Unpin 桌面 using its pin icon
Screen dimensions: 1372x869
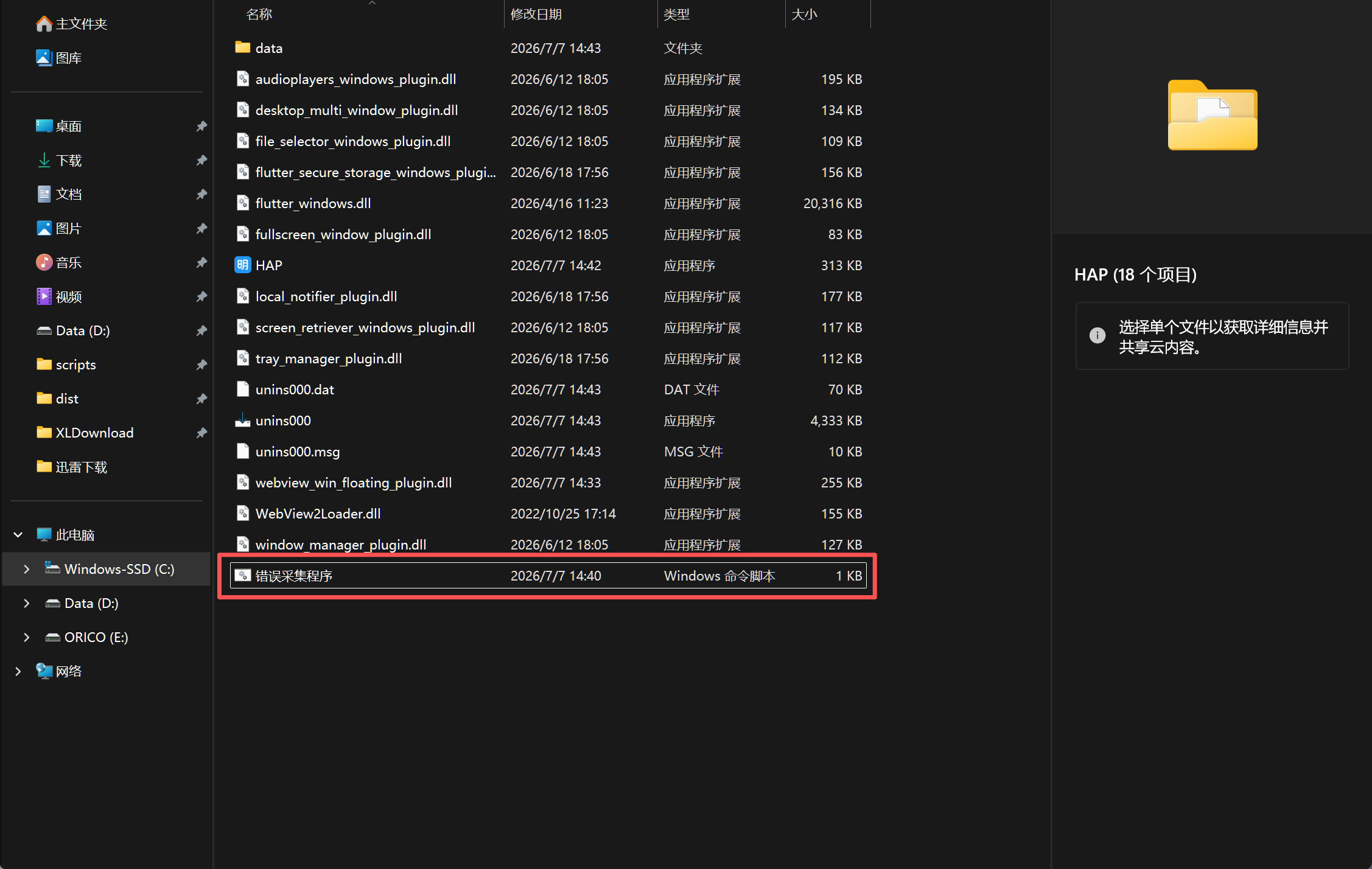pos(201,126)
